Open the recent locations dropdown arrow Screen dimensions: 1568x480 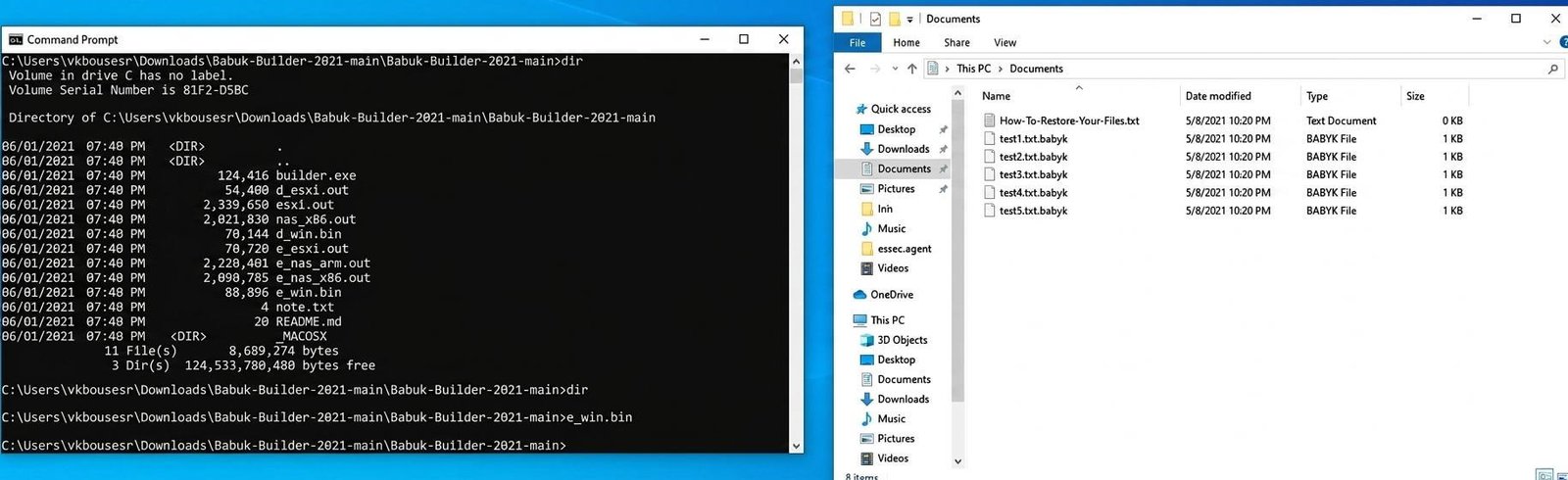click(x=894, y=69)
